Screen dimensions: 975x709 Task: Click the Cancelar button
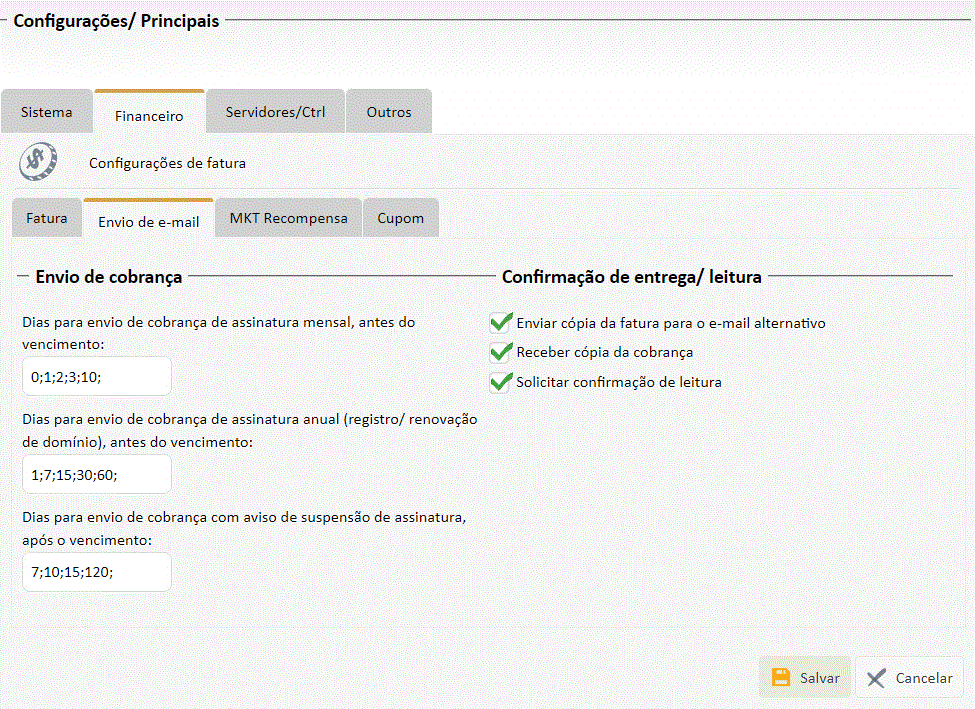[909, 678]
